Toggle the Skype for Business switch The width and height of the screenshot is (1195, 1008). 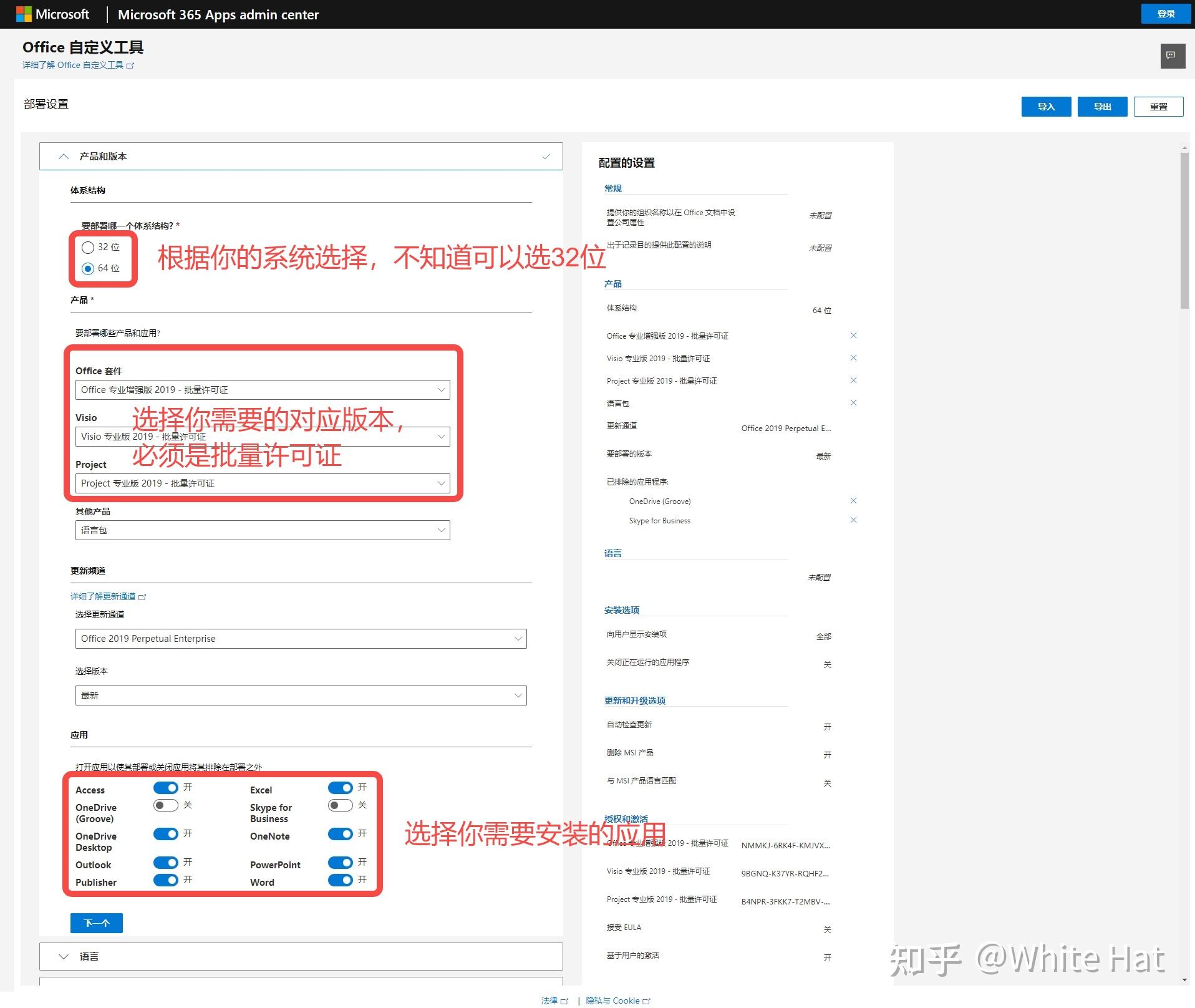tap(341, 805)
